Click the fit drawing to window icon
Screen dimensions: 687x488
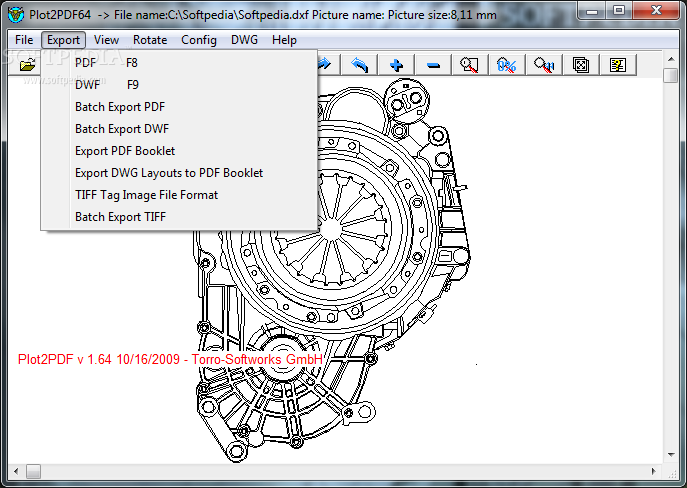pos(581,65)
